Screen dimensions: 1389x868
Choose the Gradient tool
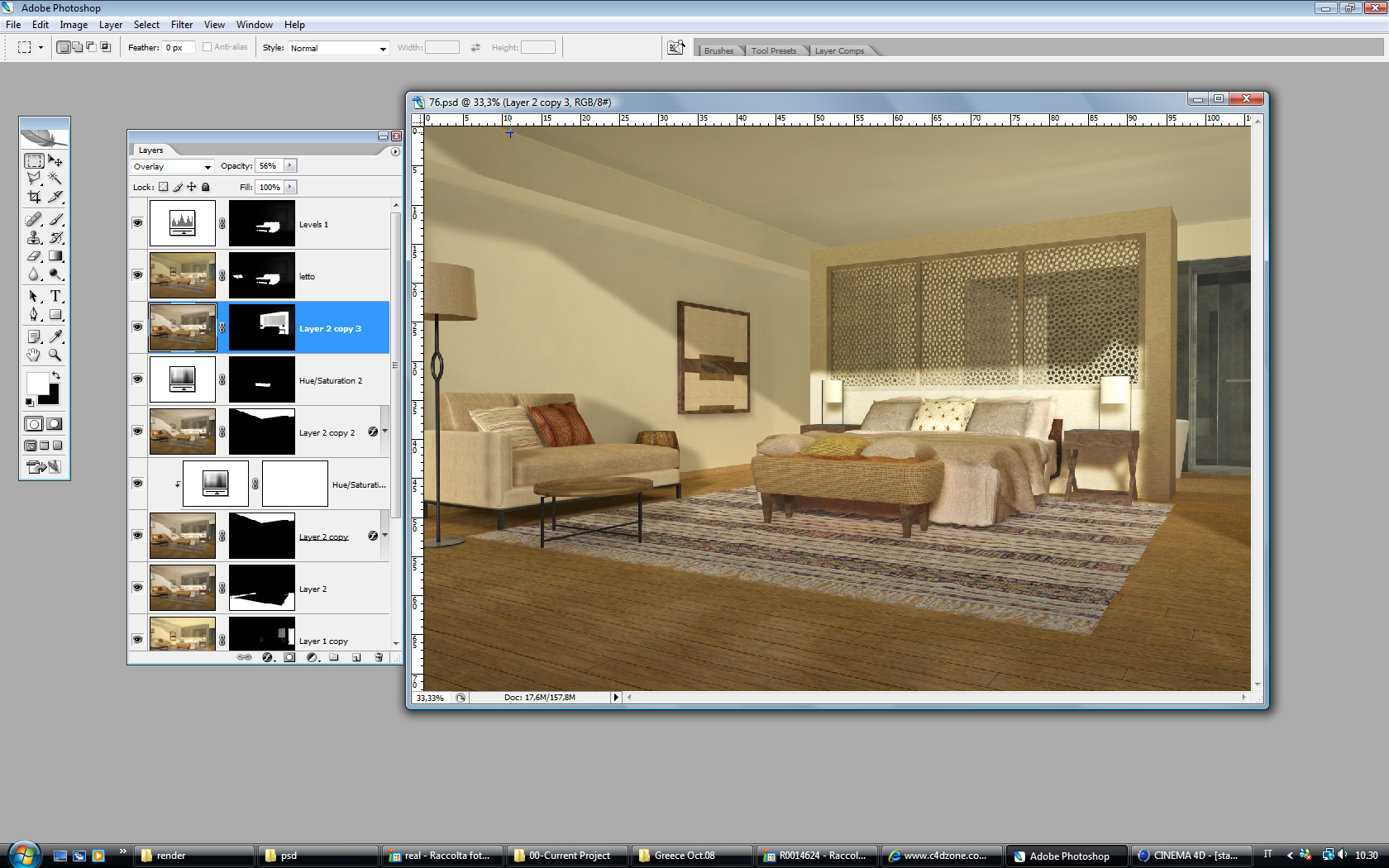55,256
